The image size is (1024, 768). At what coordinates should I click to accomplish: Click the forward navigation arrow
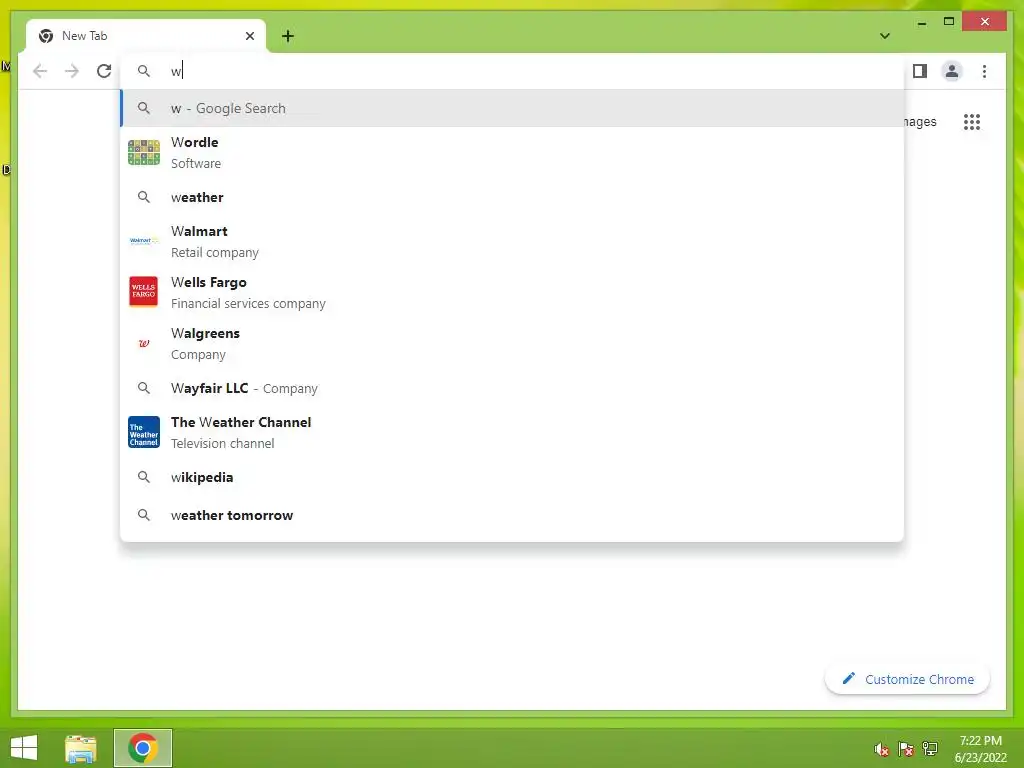click(72, 71)
